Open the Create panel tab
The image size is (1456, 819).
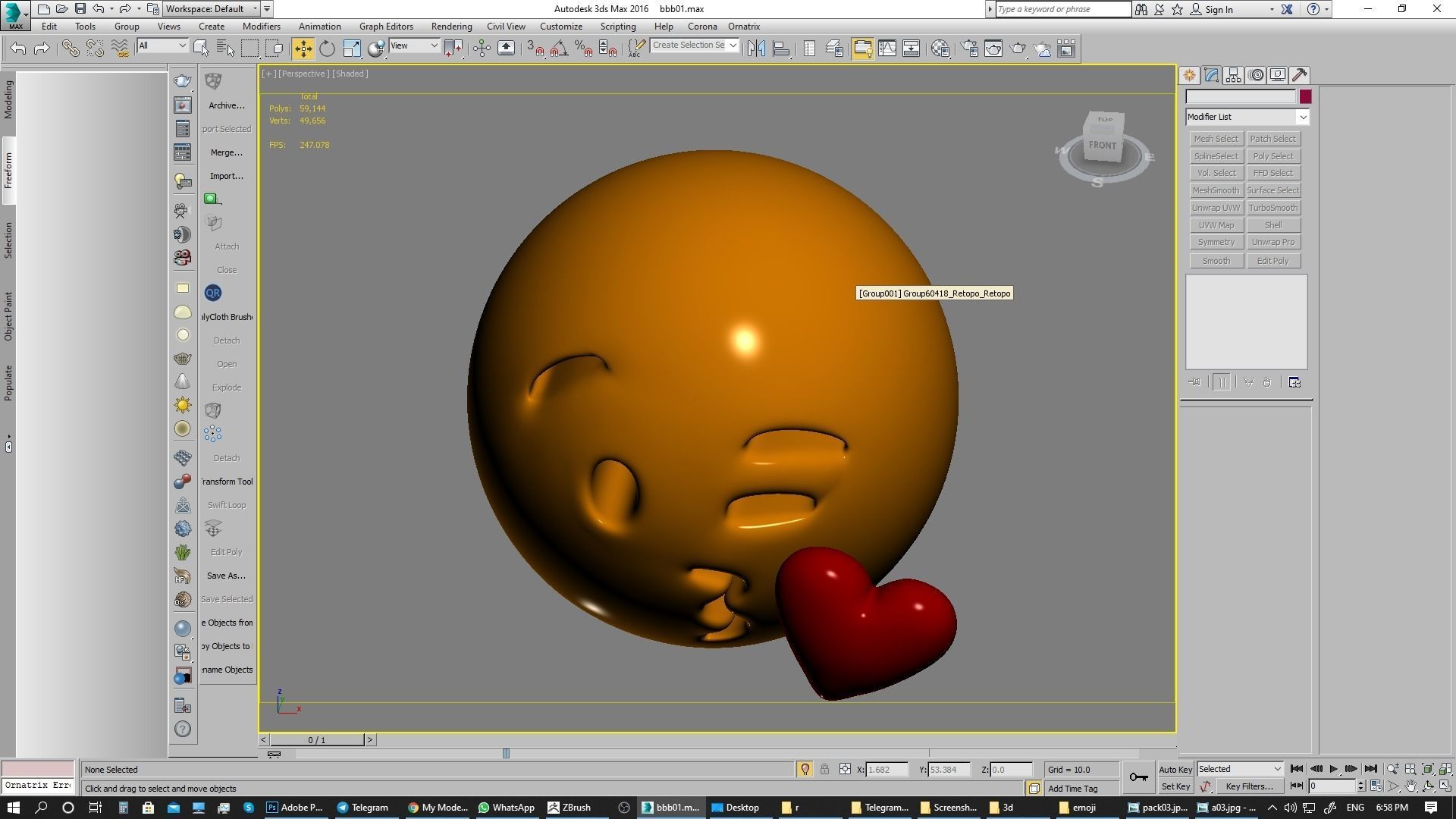click(x=1189, y=75)
